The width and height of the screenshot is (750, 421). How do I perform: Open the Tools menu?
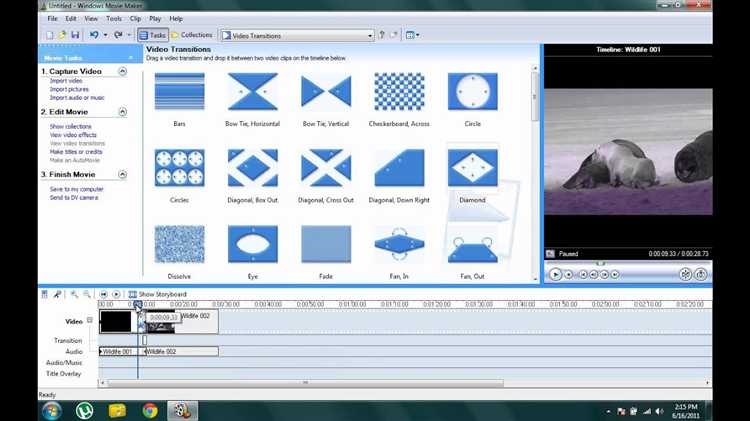(114, 18)
